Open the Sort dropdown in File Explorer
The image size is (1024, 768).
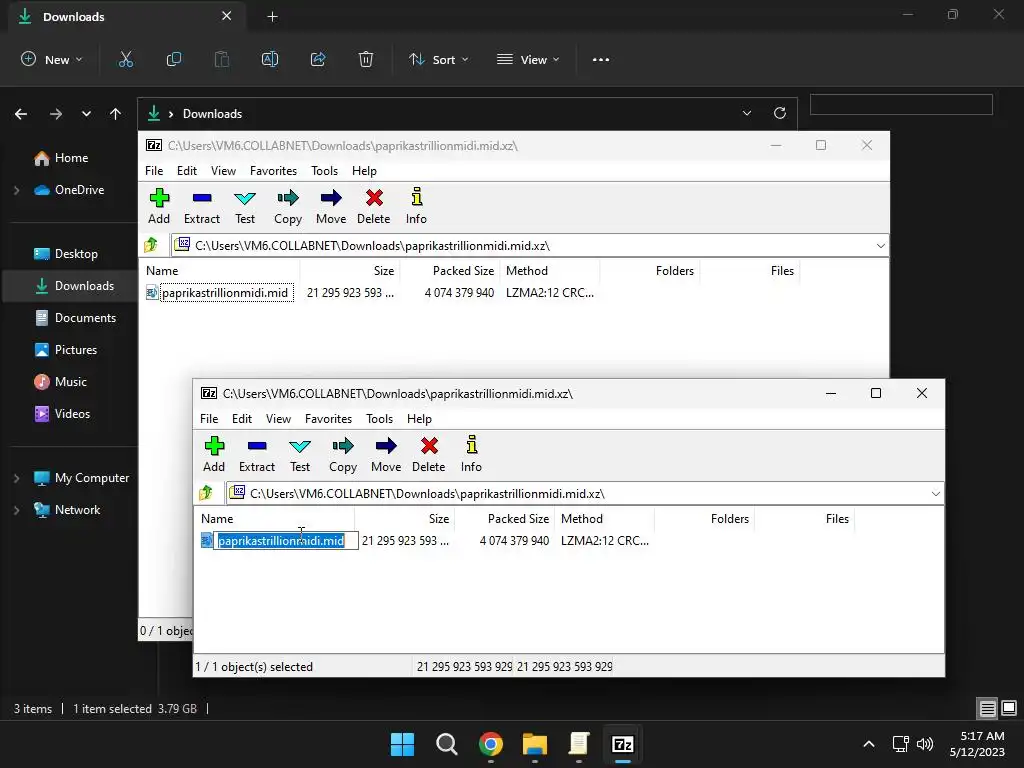pyautogui.click(x=438, y=59)
